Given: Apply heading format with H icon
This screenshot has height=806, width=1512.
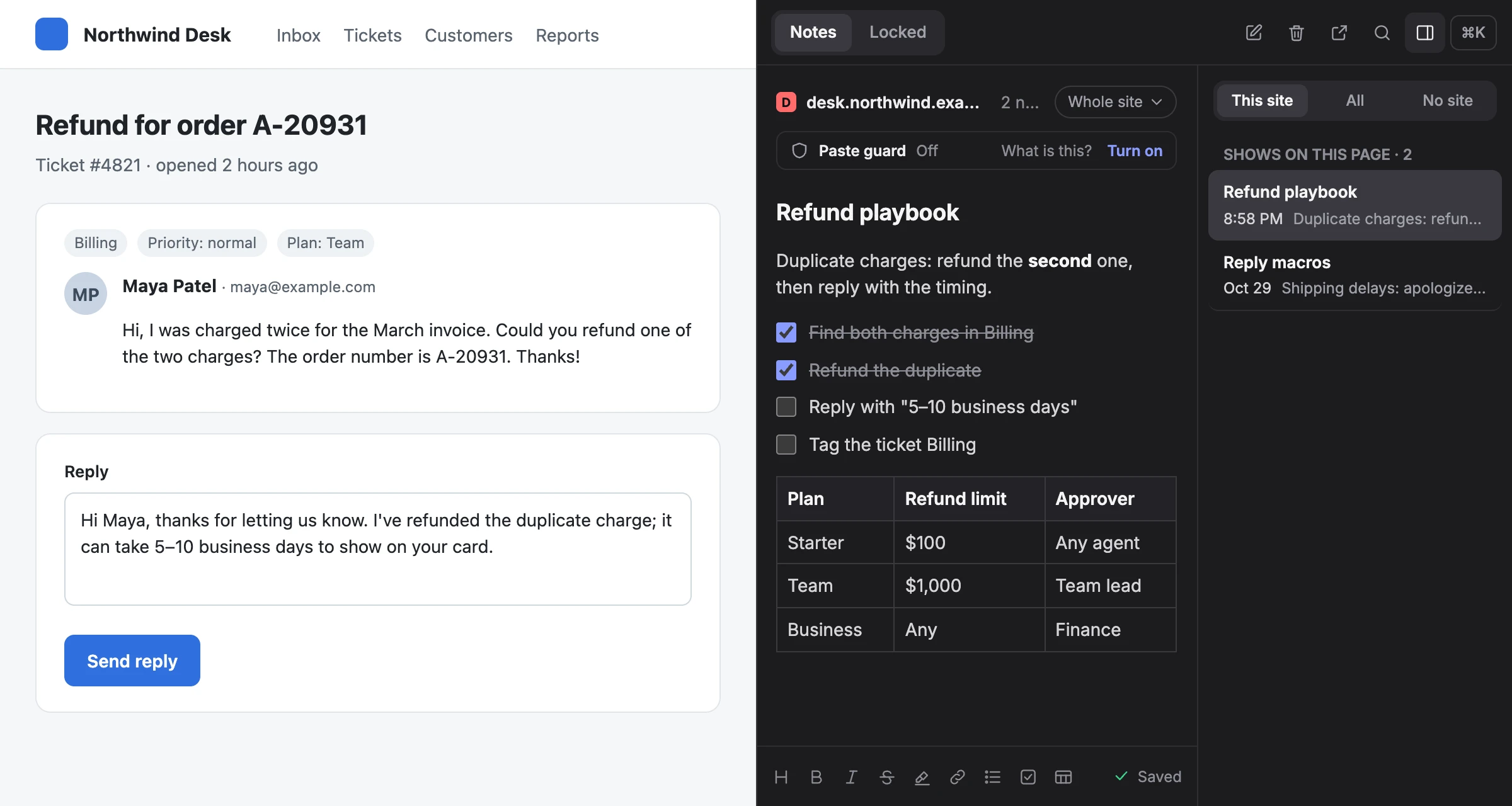Looking at the screenshot, I should coord(781,777).
